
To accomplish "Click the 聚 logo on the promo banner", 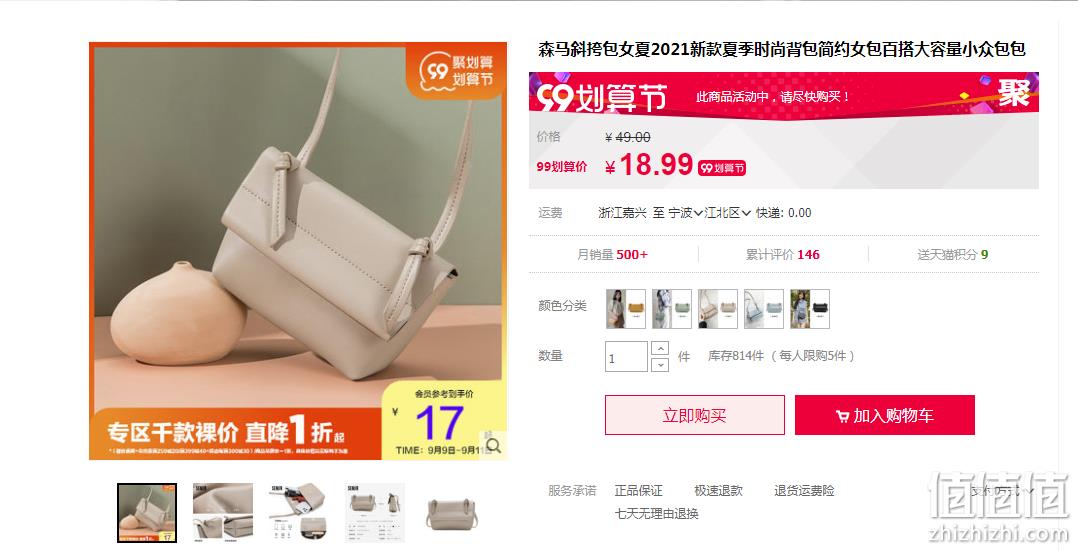I will pyautogui.click(x=1013, y=92).
